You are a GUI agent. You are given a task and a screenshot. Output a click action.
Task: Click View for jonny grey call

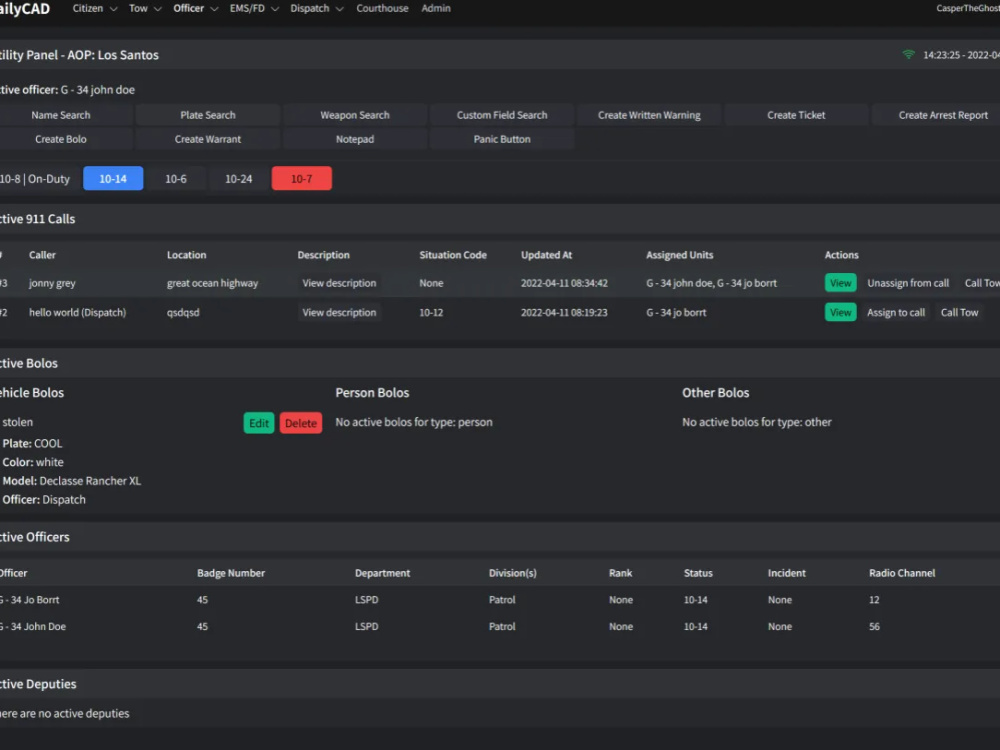point(841,283)
